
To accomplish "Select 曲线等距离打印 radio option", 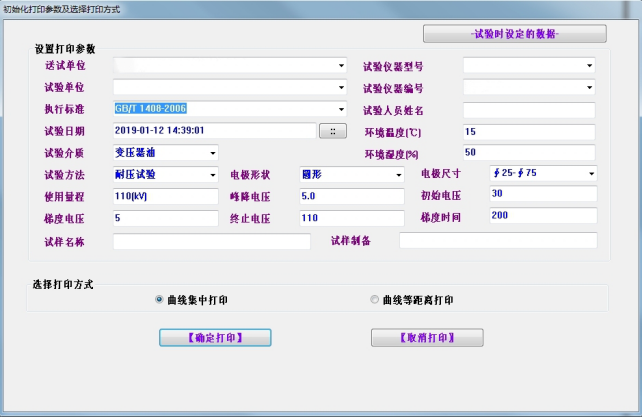I will [375, 299].
